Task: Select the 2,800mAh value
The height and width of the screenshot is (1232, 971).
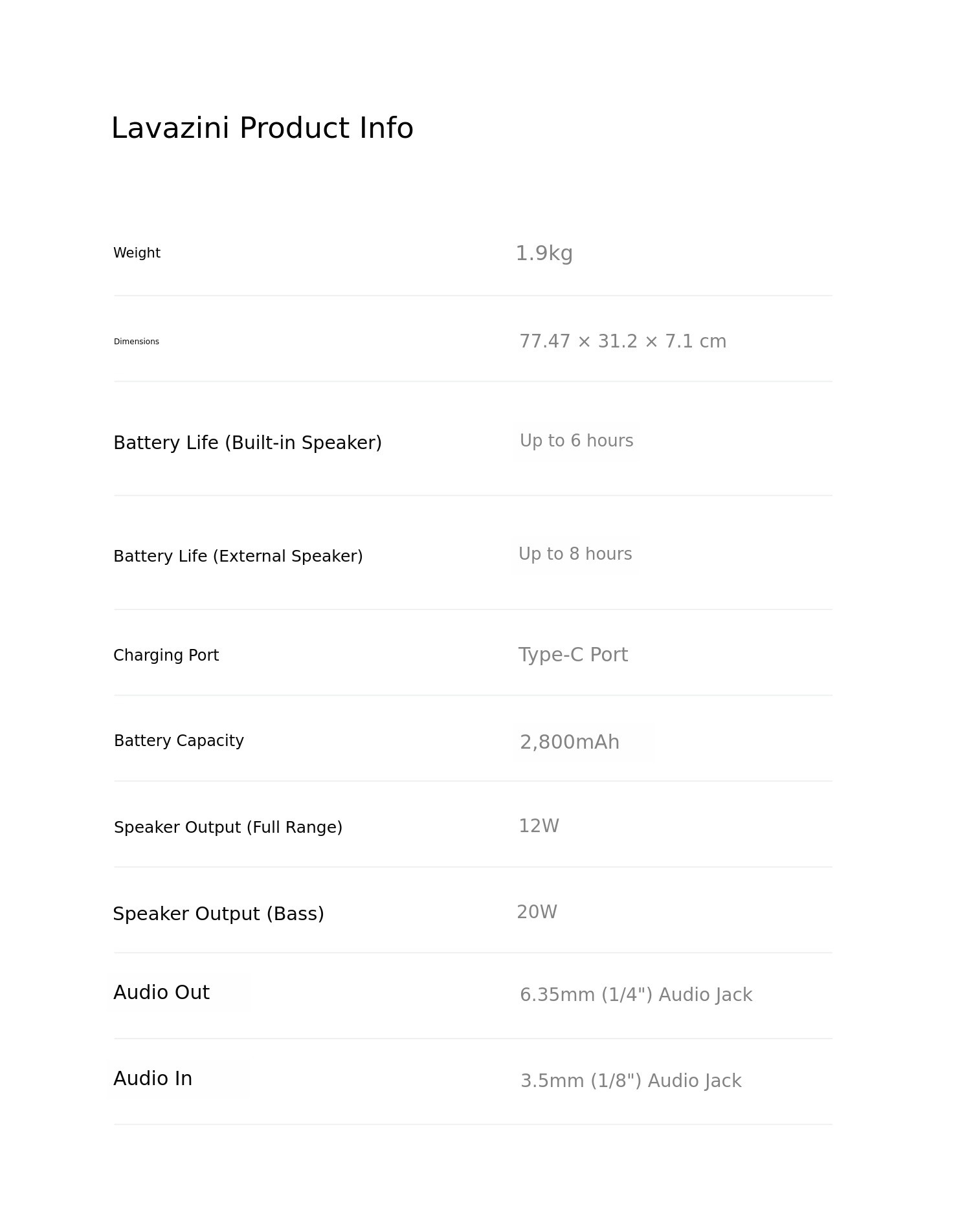Action: tap(569, 742)
